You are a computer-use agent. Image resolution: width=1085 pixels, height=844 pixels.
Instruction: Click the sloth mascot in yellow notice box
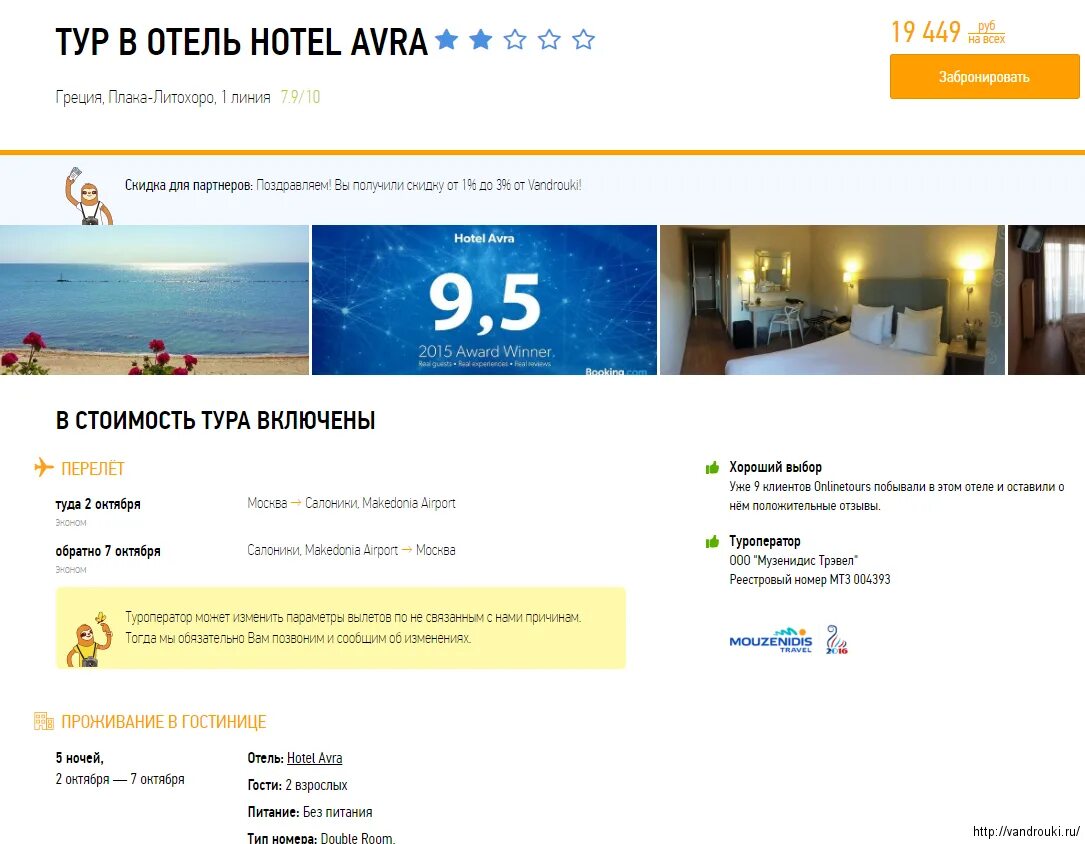89,639
